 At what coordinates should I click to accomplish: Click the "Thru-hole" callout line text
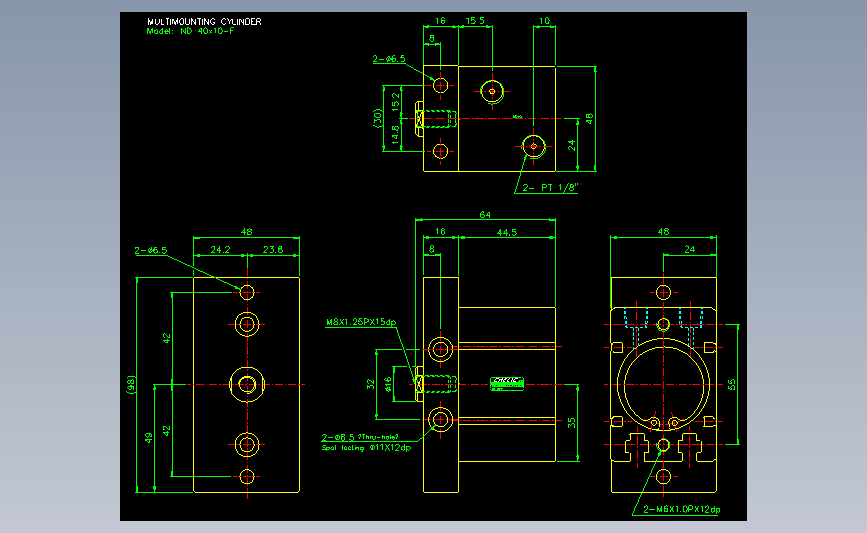click(361, 437)
